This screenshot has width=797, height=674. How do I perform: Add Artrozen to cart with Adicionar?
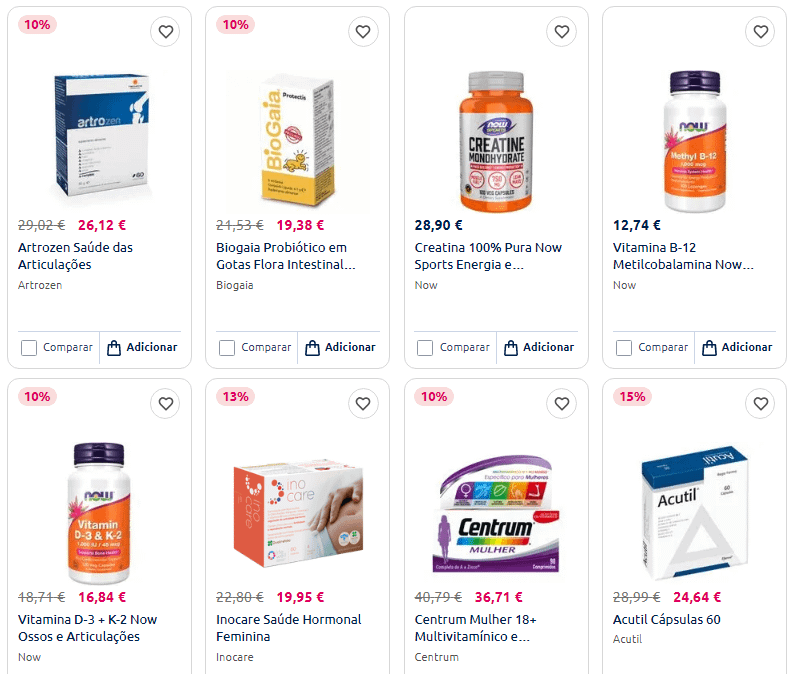(x=141, y=348)
